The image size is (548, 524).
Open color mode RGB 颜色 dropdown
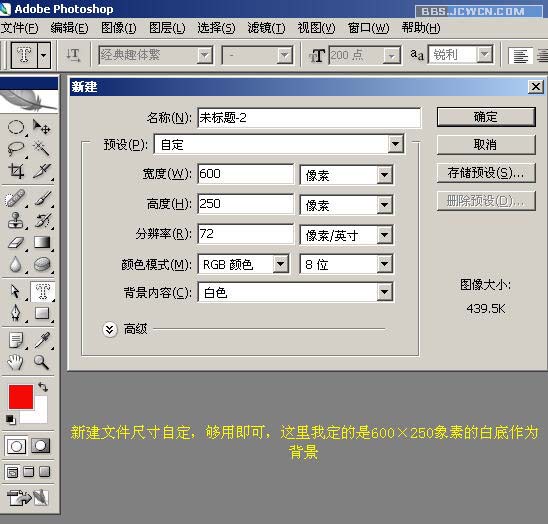(x=281, y=264)
